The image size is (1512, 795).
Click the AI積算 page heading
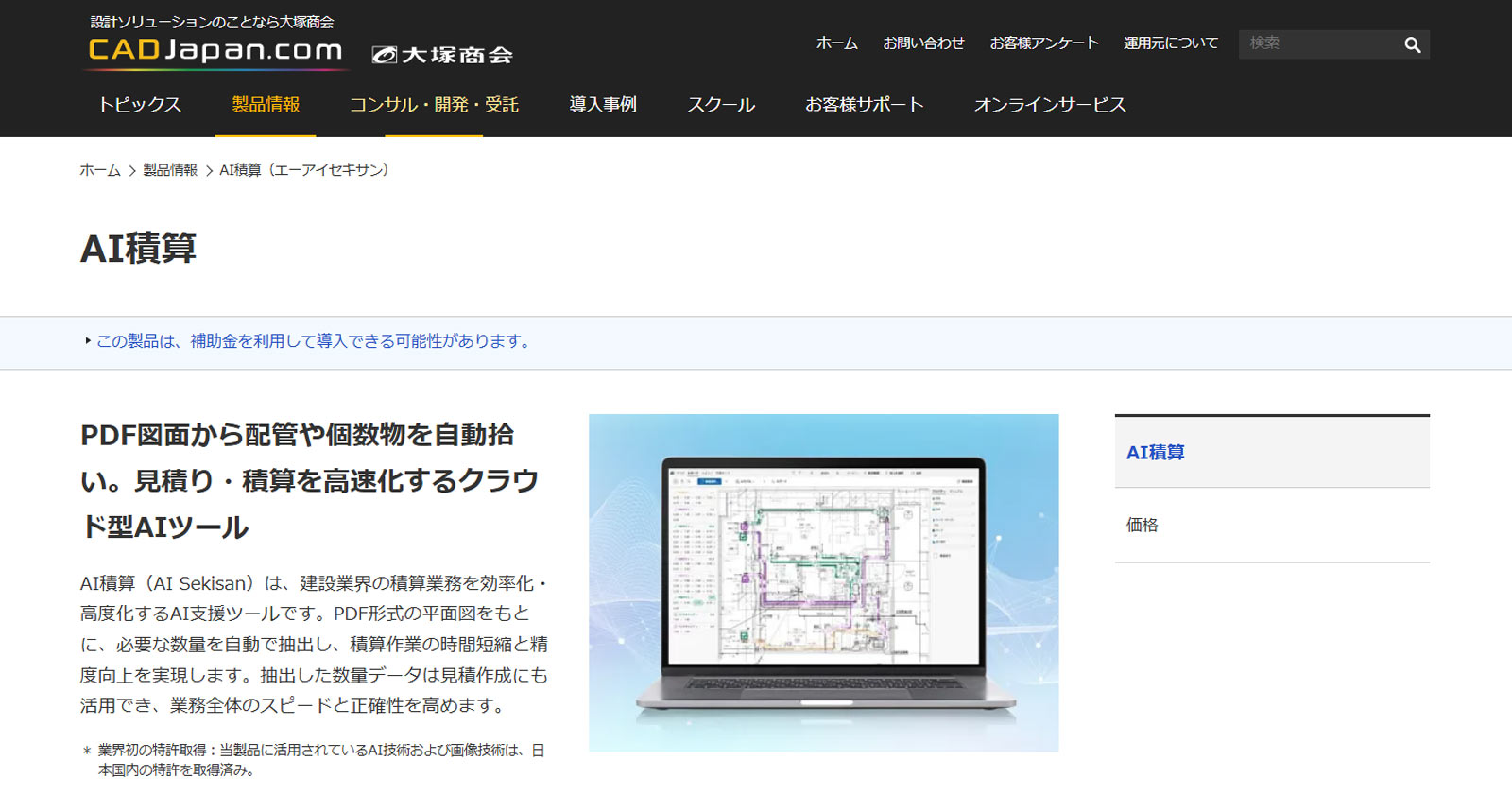coord(139,249)
